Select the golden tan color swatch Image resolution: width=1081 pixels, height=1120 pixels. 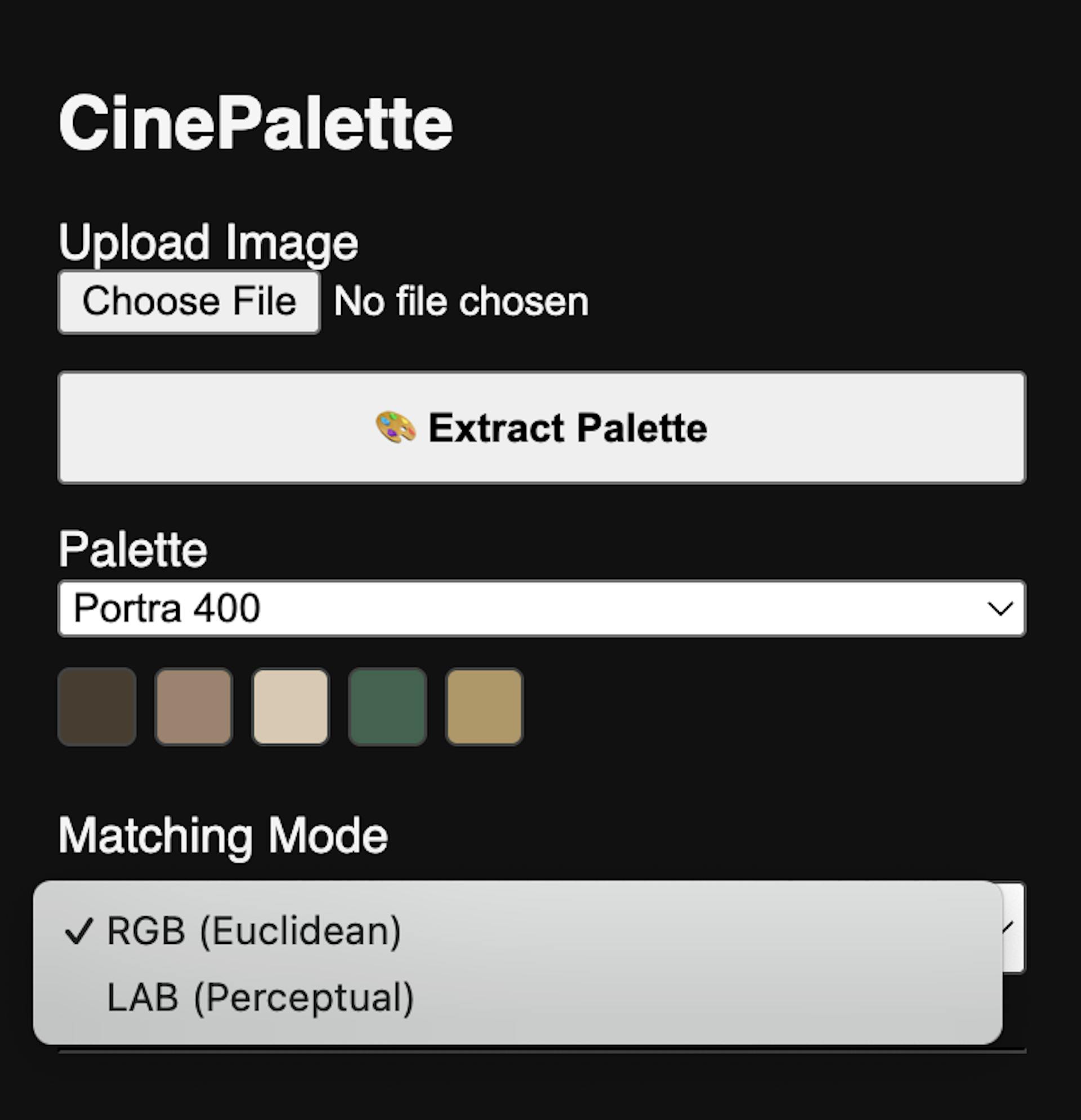point(484,707)
